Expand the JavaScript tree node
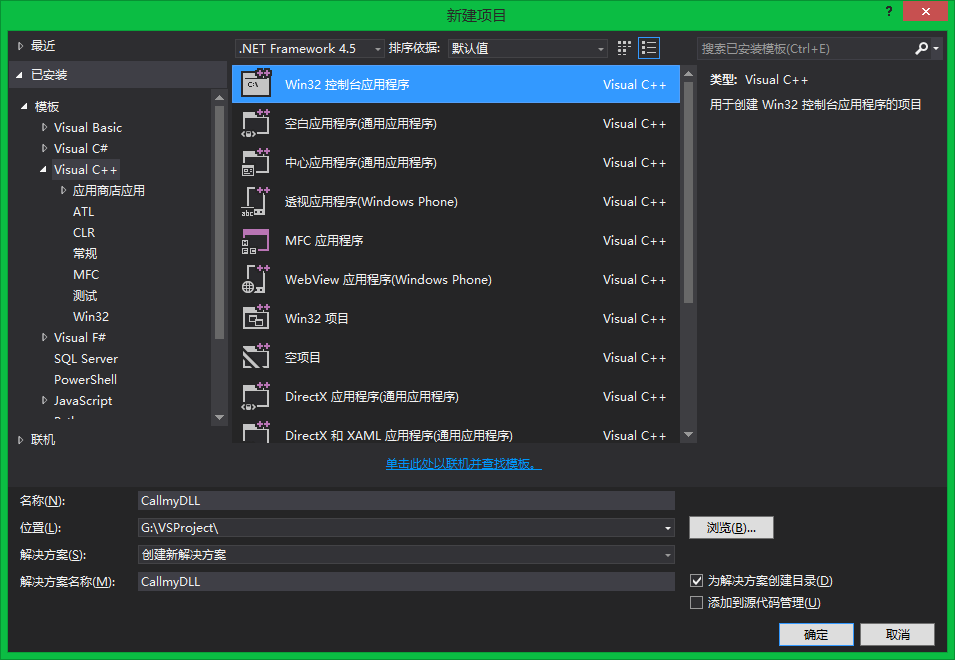 point(44,400)
